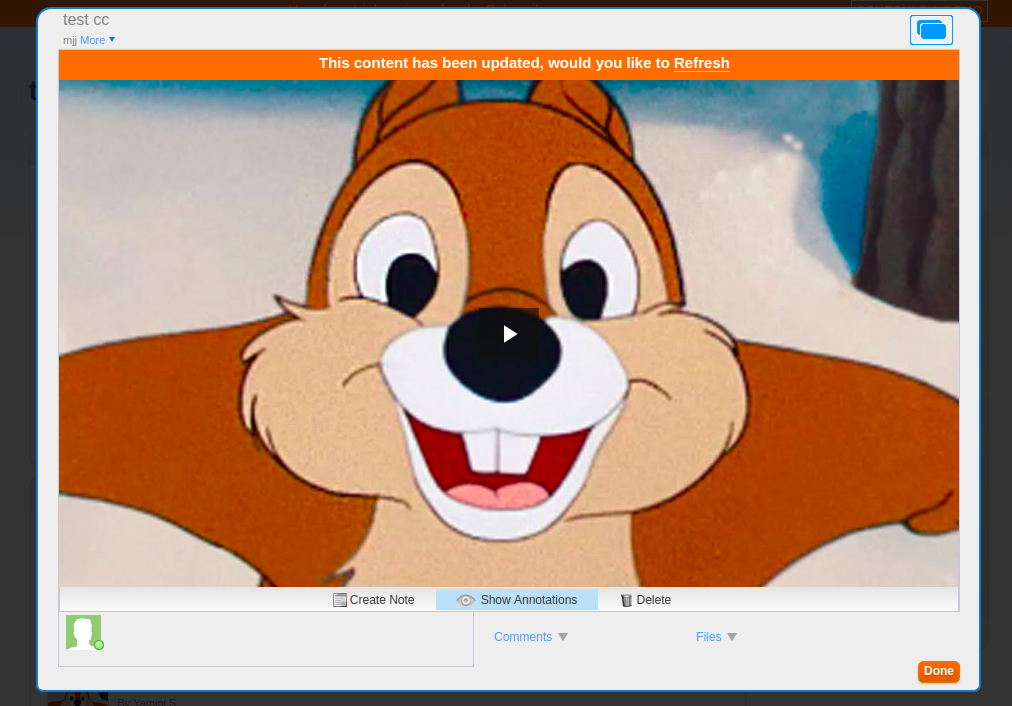Expand the Comments section arrow

(563, 637)
